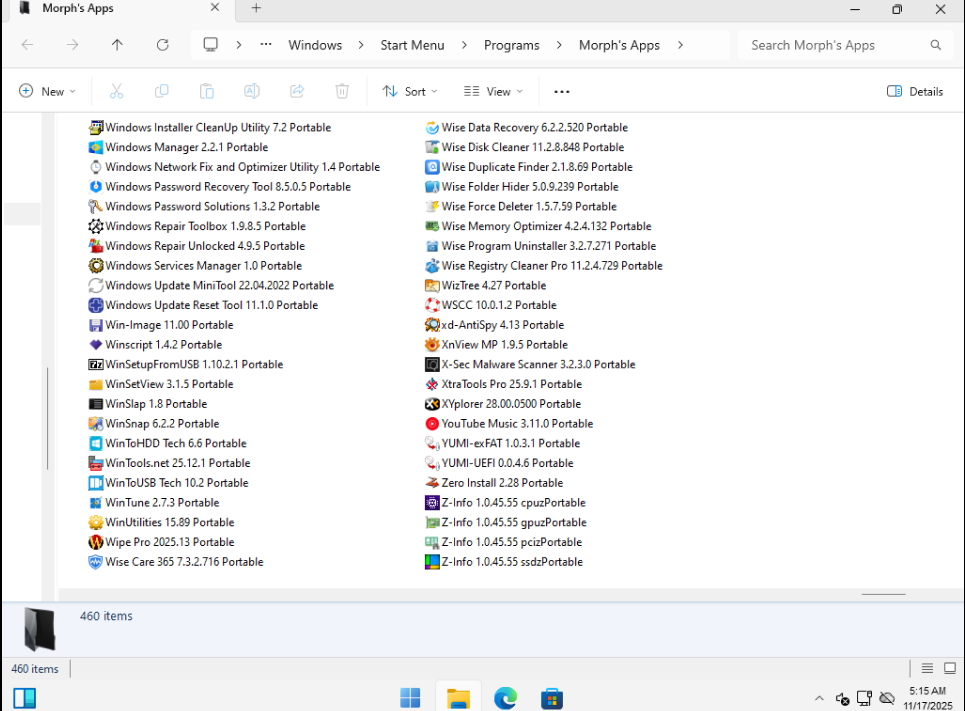Image resolution: width=965 pixels, height=711 pixels.
Task: Switch to details list view in status bar
Action: tap(927, 668)
